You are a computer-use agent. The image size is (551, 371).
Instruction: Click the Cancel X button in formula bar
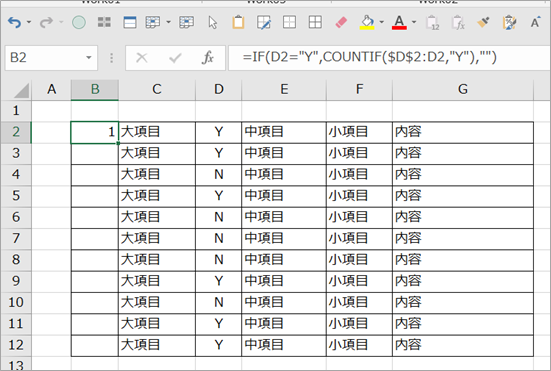tap(142, 58)
